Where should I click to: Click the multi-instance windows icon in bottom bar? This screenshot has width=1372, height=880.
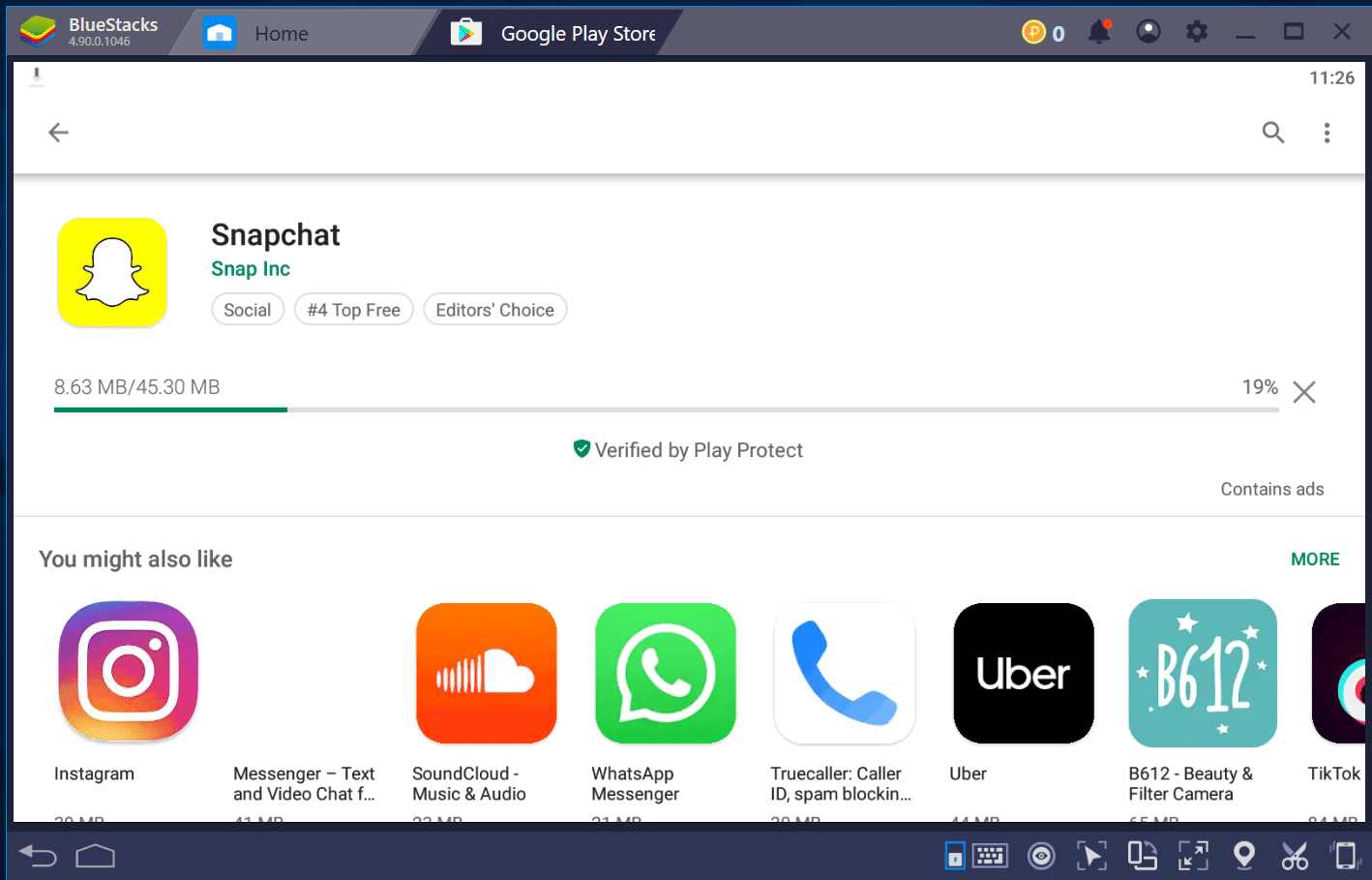tap(1143, 856)
